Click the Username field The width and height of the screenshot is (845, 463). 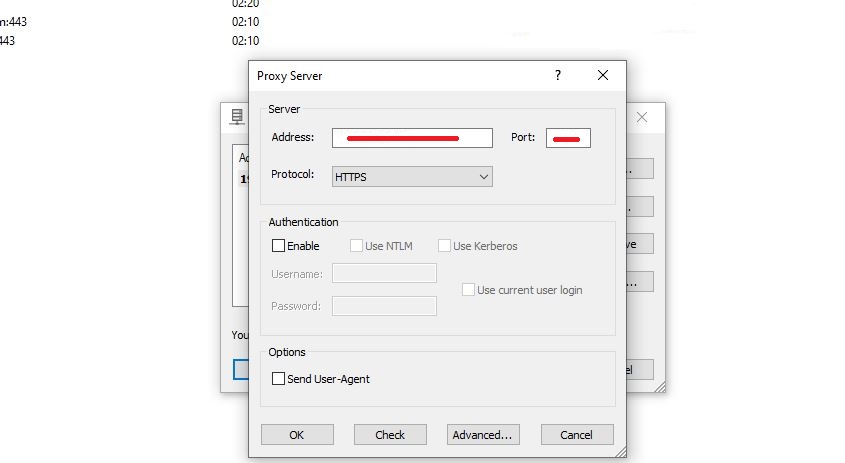click(384, 273)
